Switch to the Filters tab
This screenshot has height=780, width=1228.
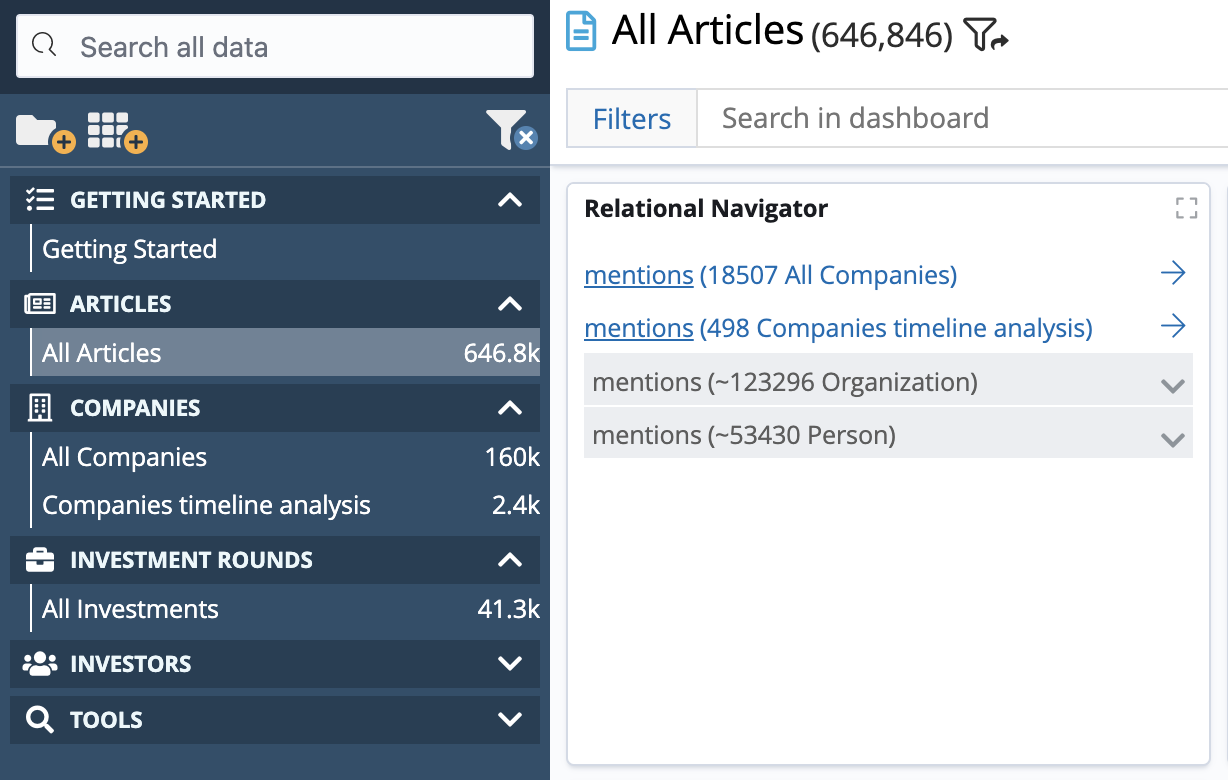point(631,118)
